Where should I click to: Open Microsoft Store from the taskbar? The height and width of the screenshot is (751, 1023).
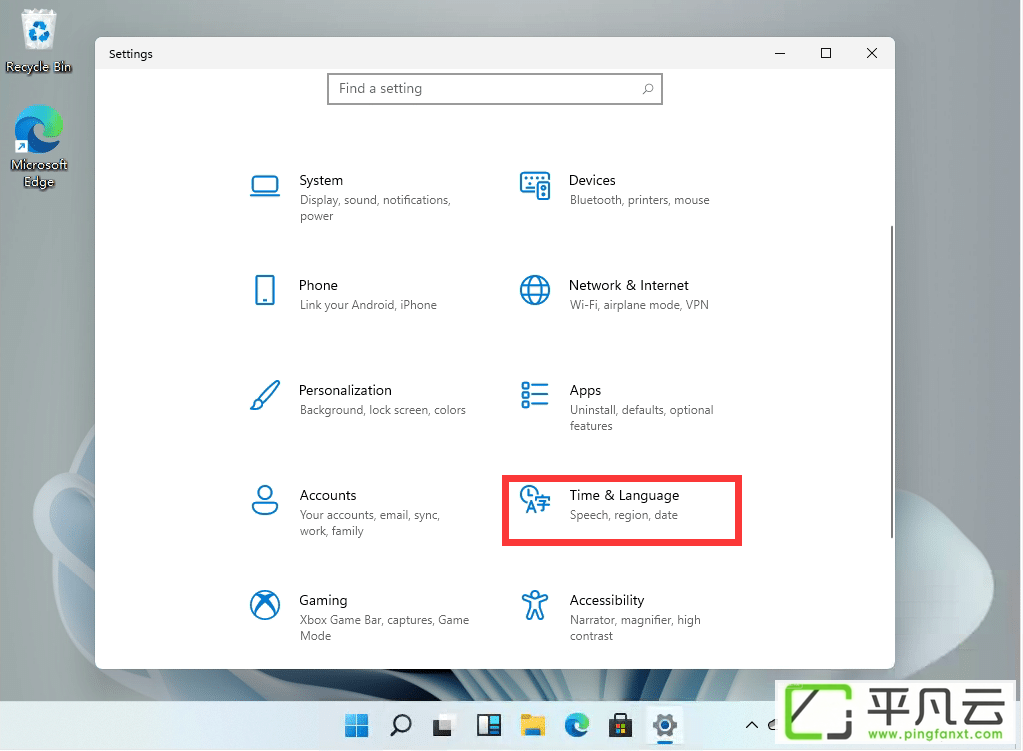[620, 725]
